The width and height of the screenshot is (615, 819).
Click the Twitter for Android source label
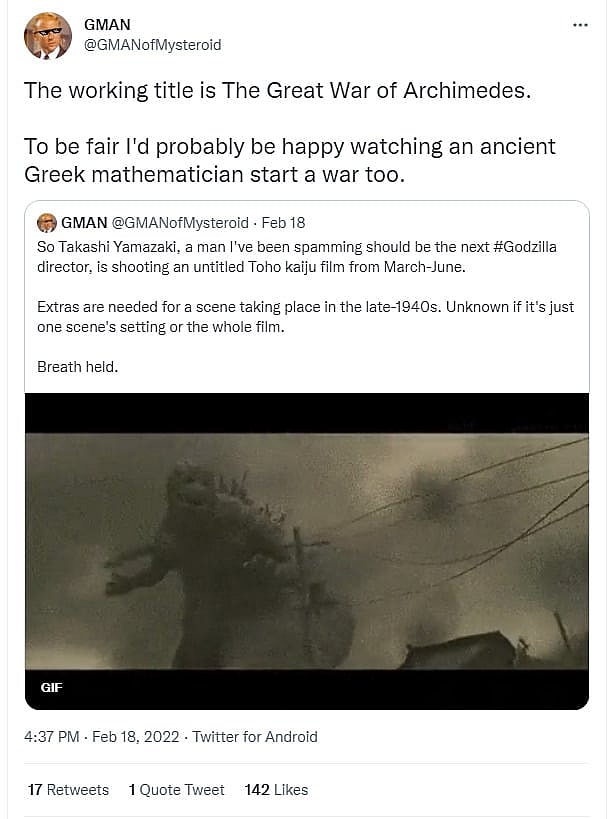tap(255, 737)
